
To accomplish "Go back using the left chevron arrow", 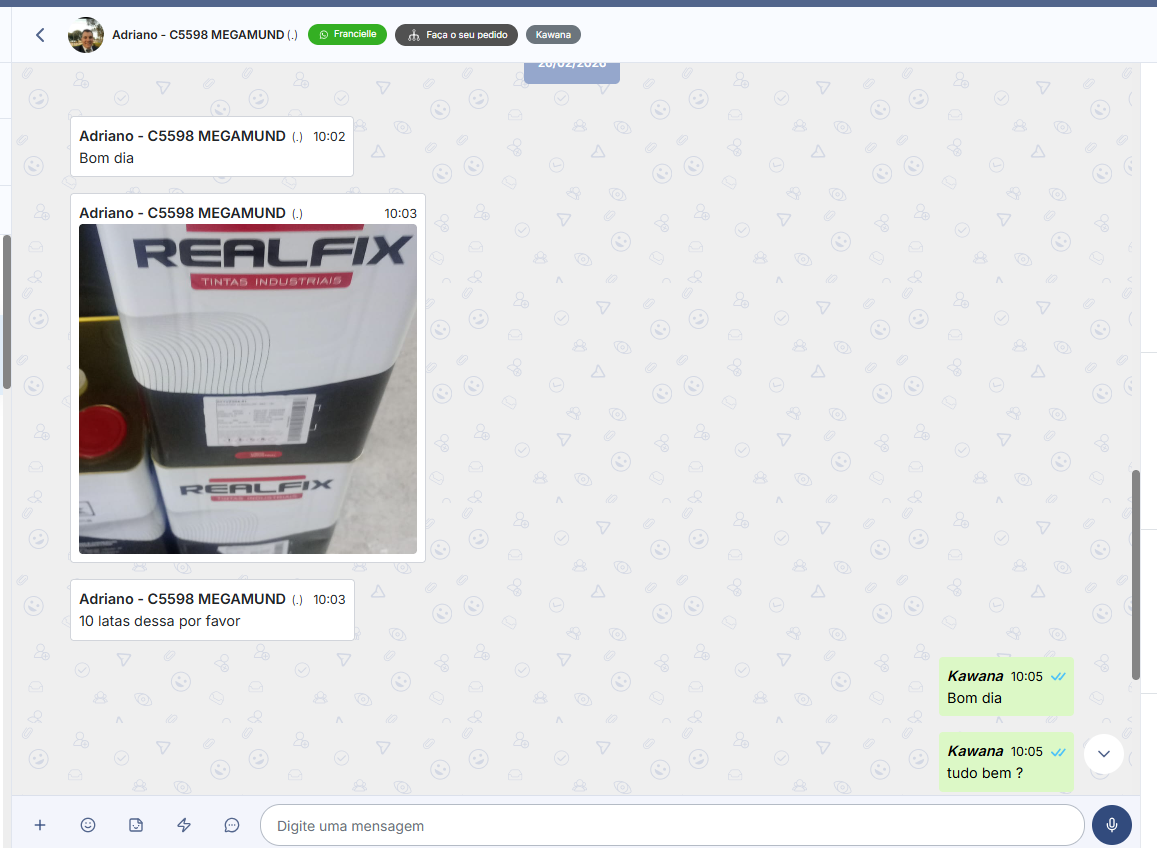I will click(x=40, y=35).
